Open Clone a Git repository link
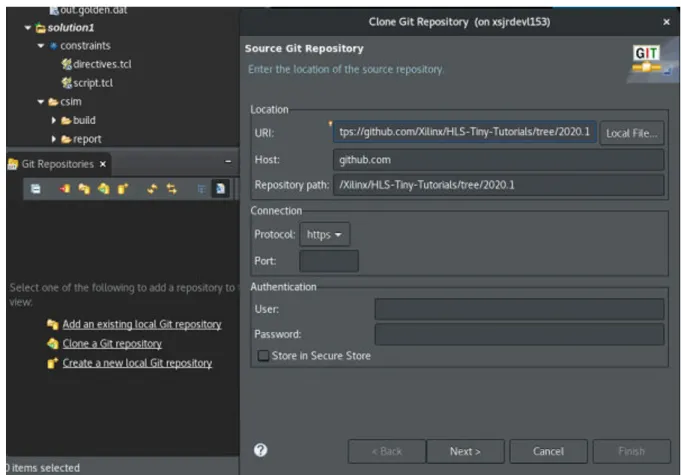Viewport: 681px width, 475px height. pyautogui.click(x=112, y=343)
